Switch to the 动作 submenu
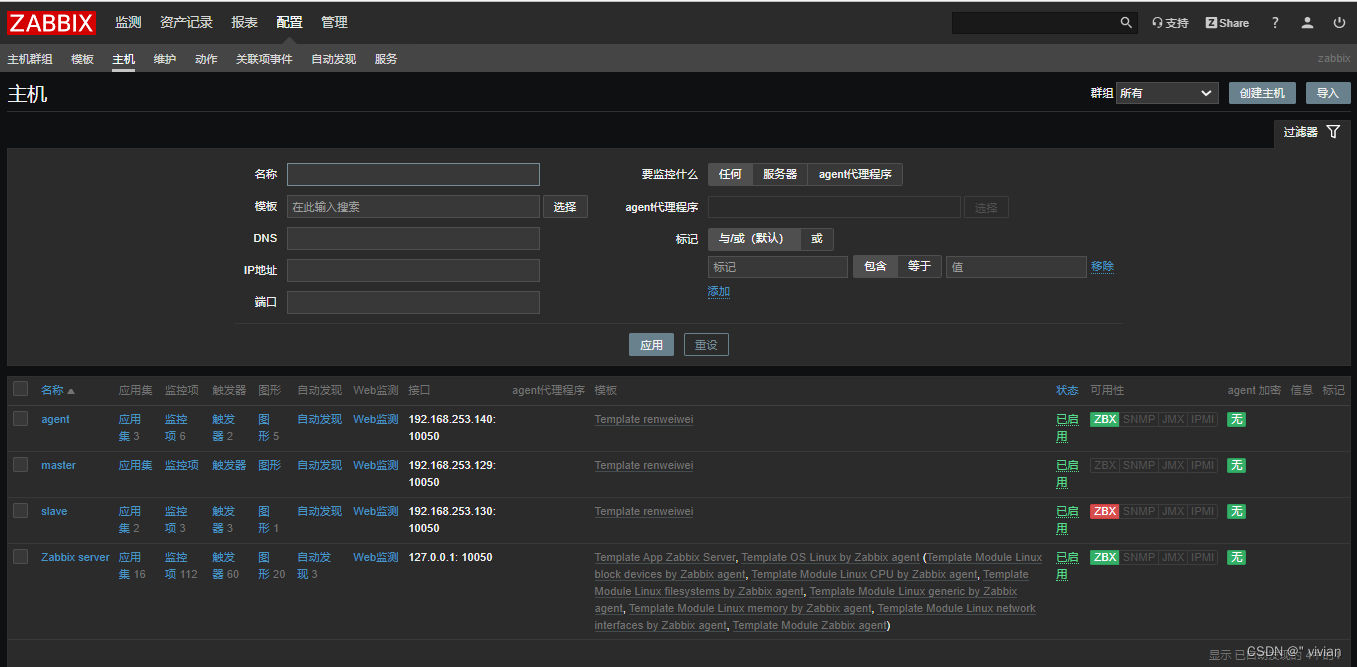Image resolution: width=1357 pixels, height=667 pixels. [206, 60]
